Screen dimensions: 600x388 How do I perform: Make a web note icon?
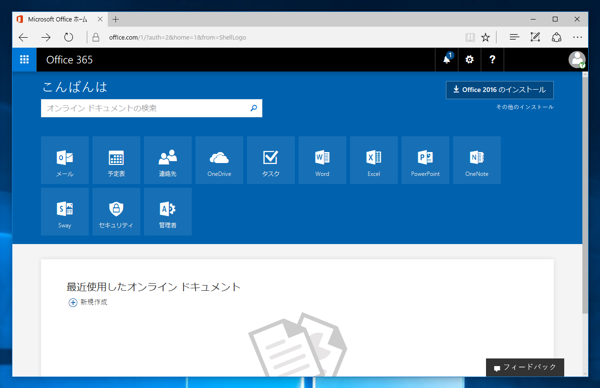tap(535, 37)
